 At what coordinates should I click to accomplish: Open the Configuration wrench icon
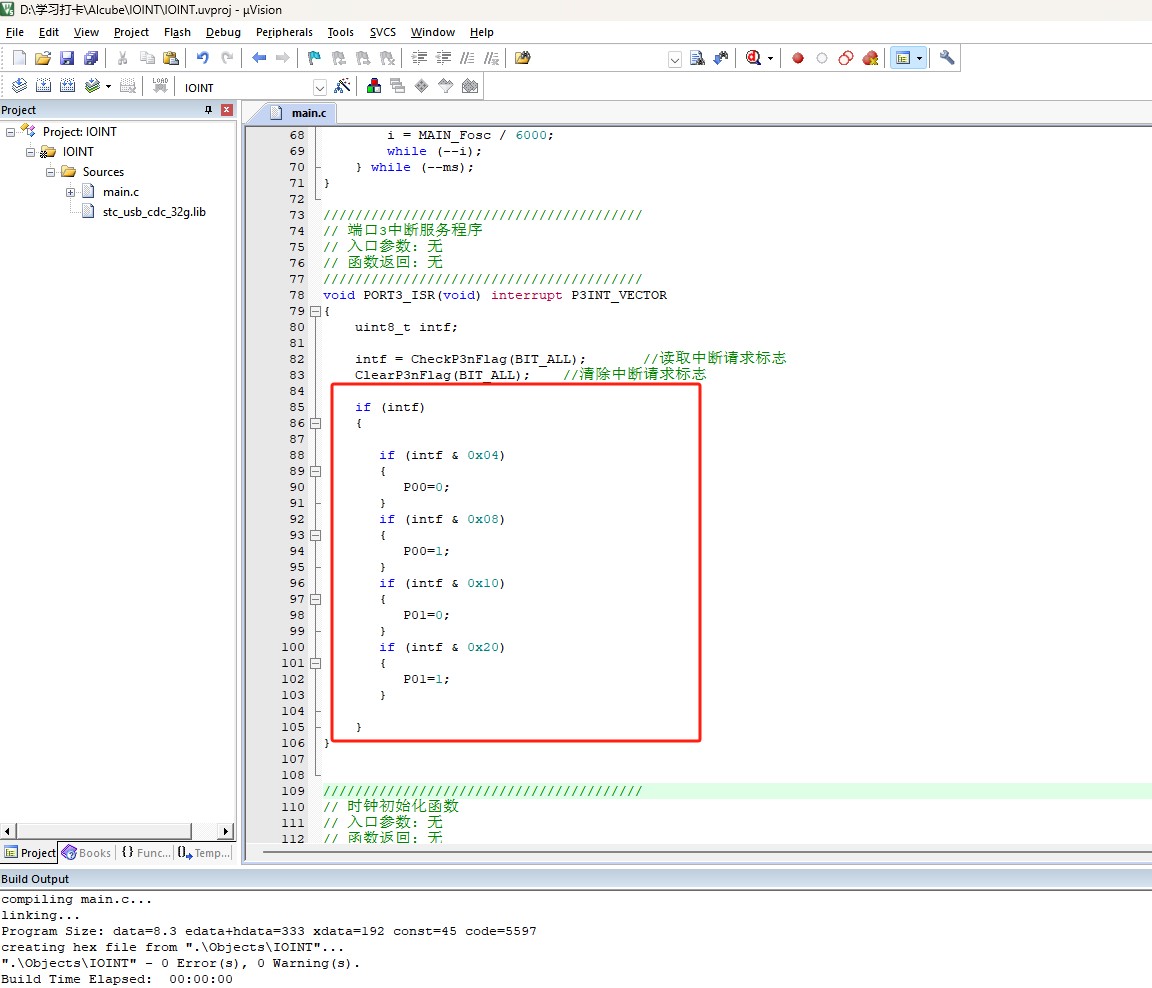[947, 58]
